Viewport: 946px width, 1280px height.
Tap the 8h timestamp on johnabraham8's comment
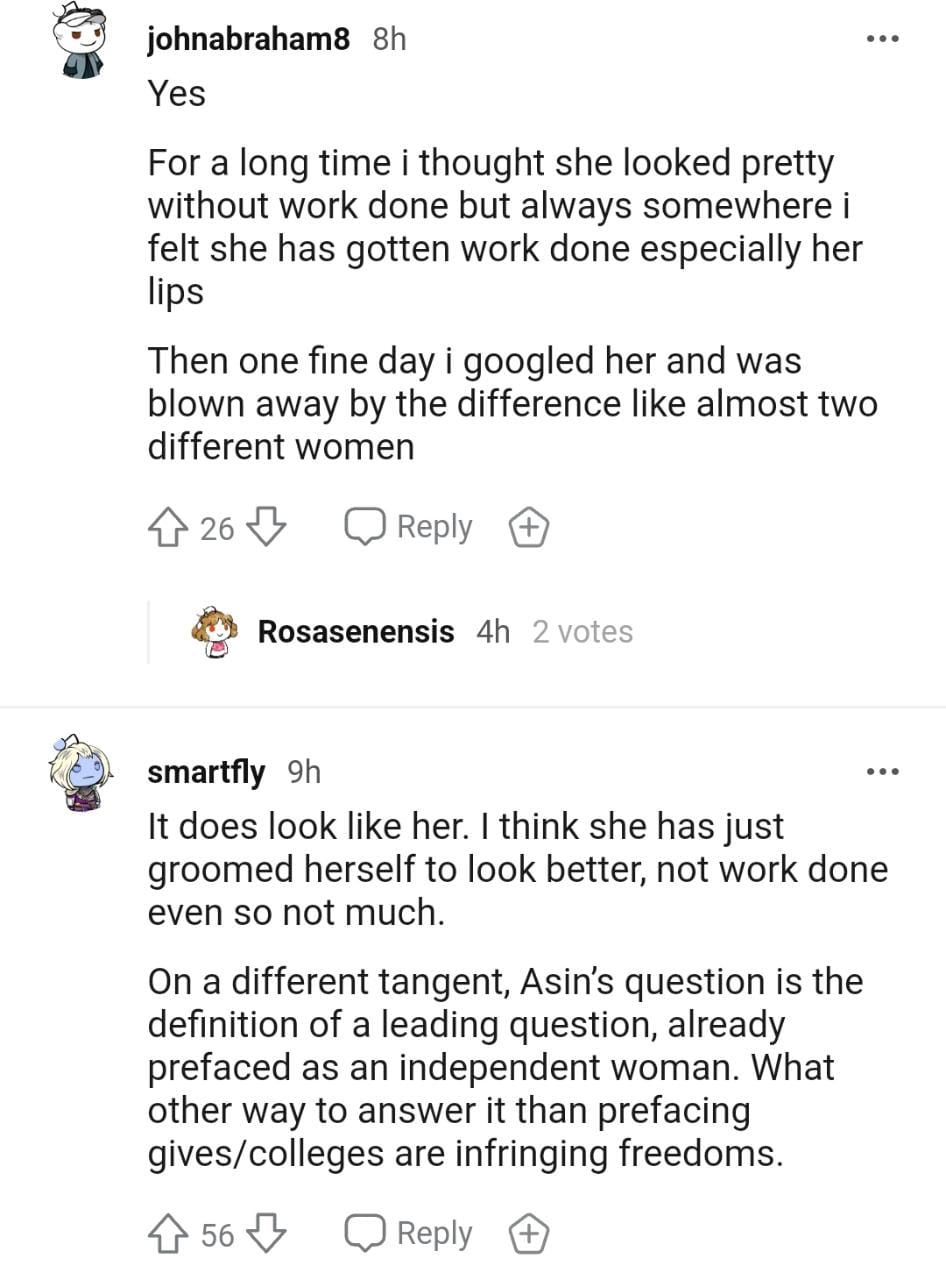coord(389,39)
